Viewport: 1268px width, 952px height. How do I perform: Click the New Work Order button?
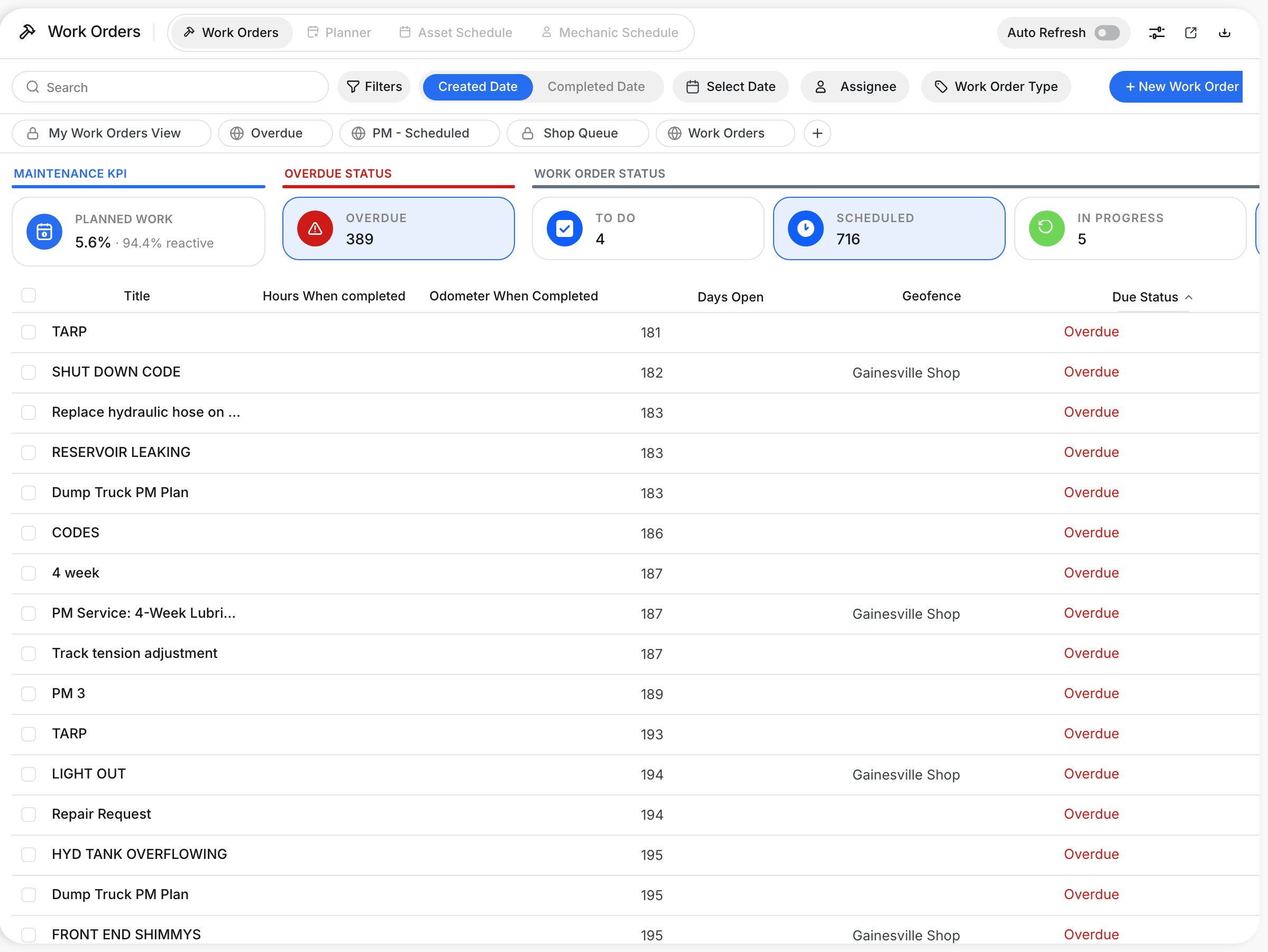[1175, 87]
